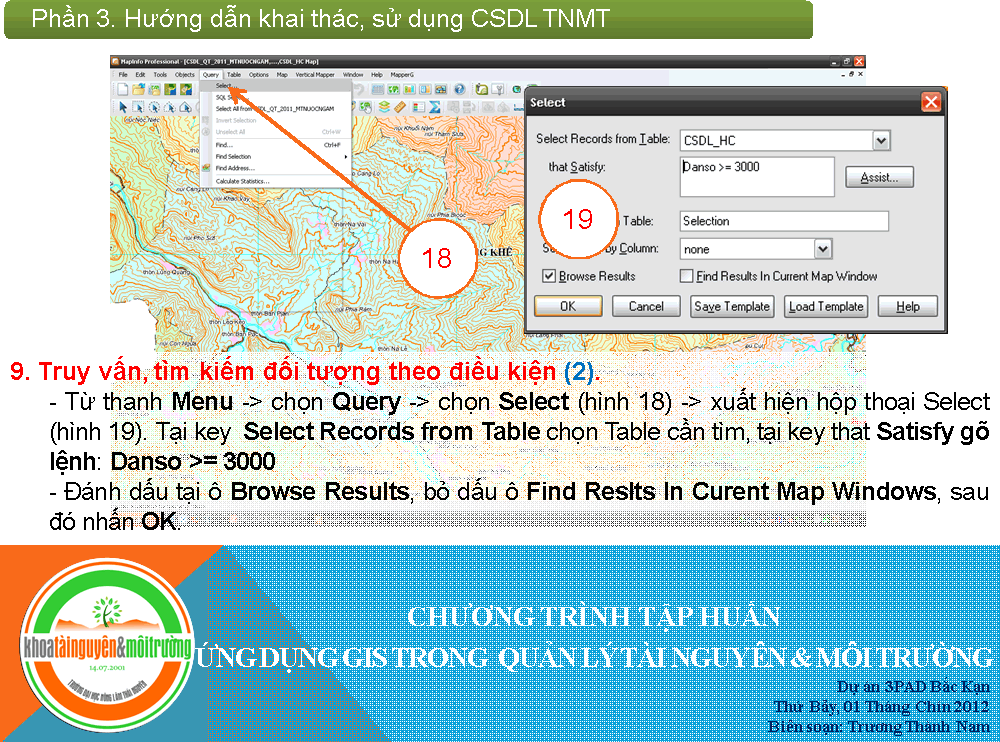Open the Find Selection submenu

[276, 156]
